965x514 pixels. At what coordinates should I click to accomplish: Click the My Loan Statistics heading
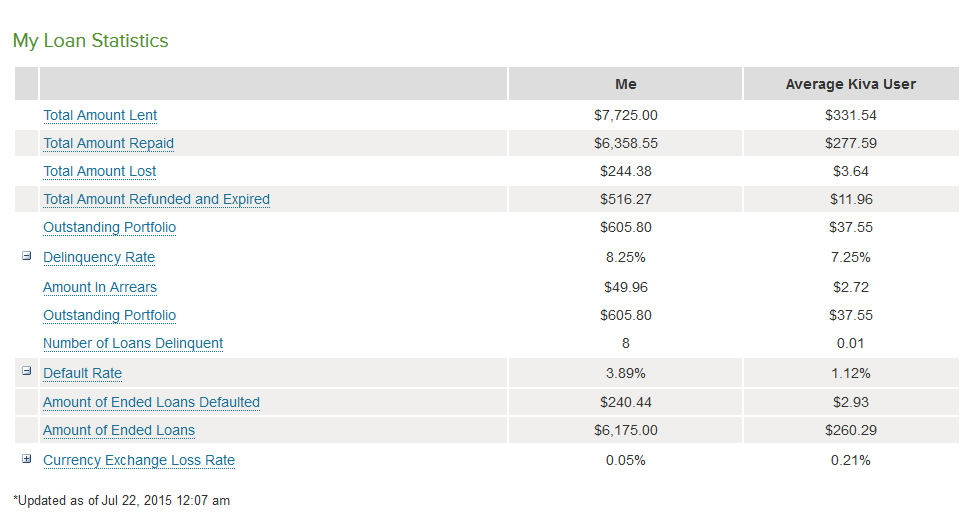pos(90,41)
